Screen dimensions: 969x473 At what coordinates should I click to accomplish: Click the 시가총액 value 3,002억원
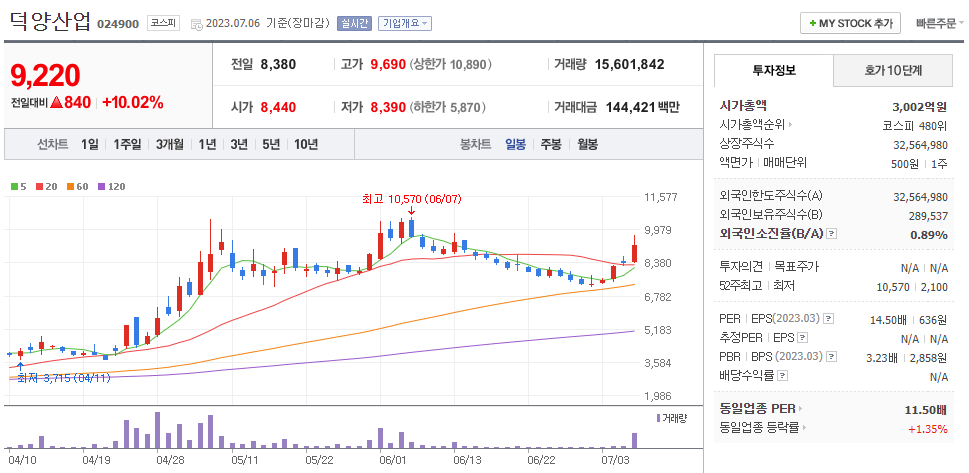tap(920, 106)
